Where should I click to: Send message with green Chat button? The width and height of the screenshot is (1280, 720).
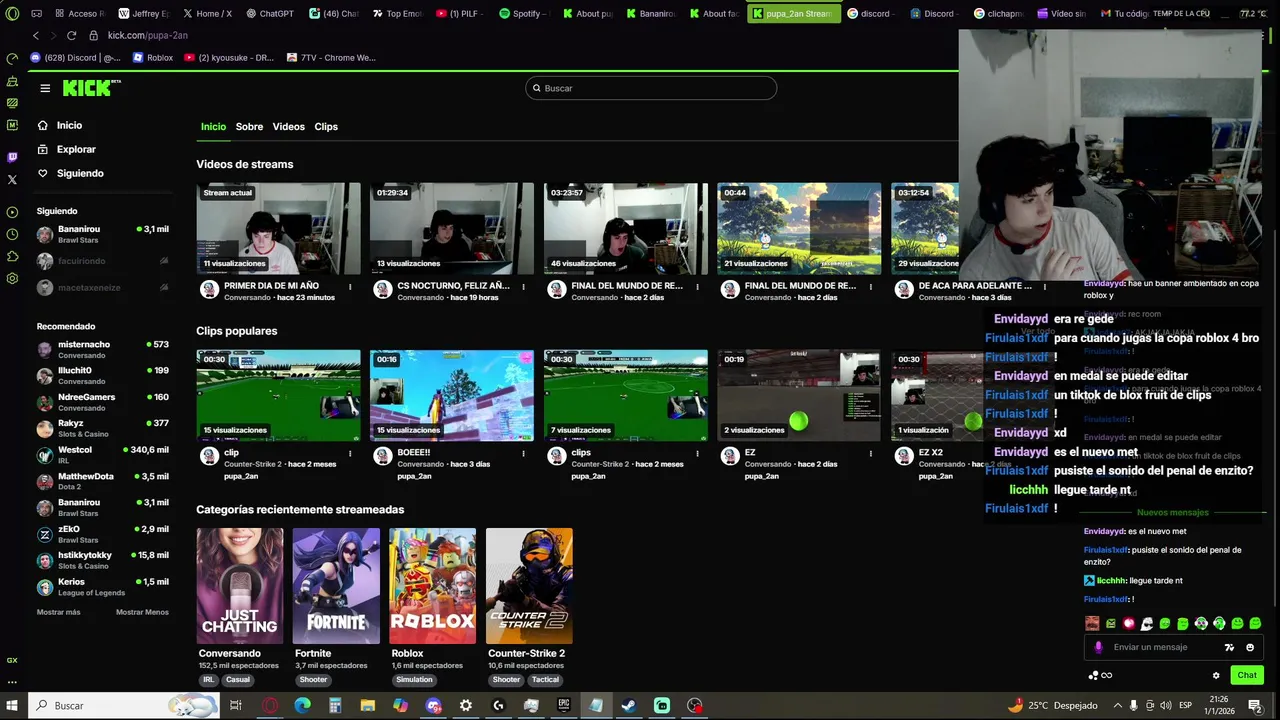point(1246,675)
